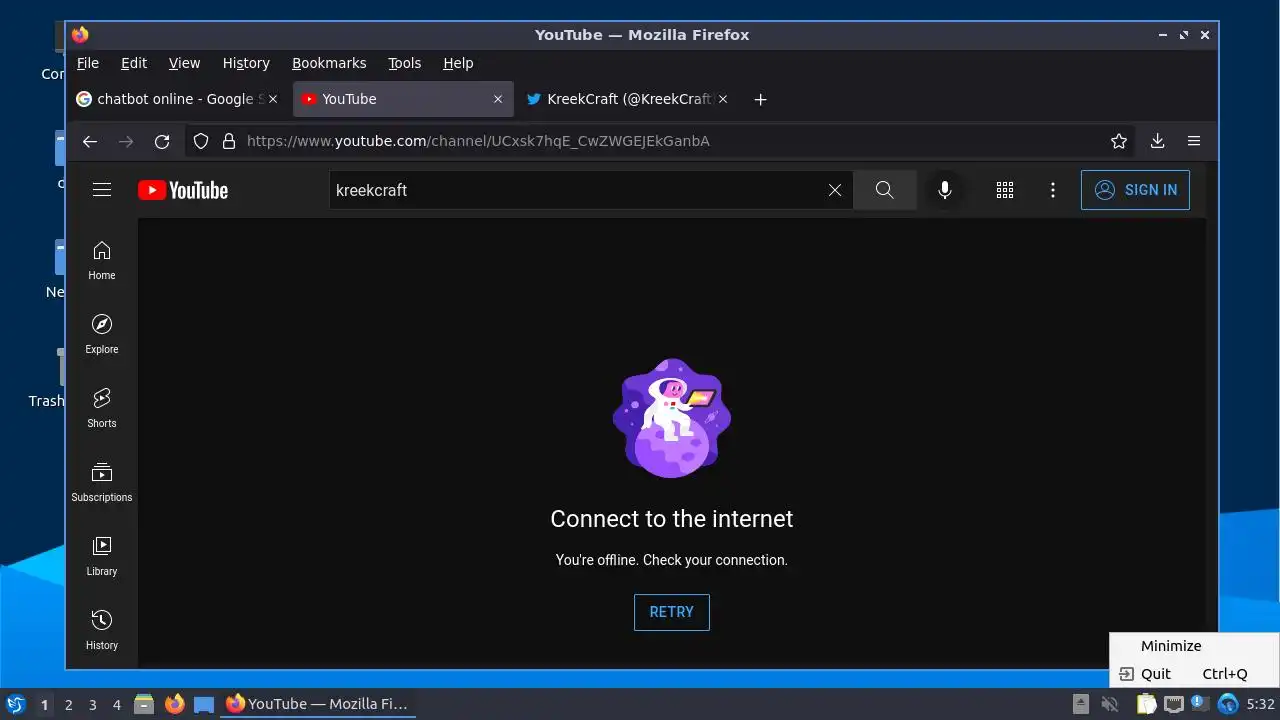Close the KreekCraft Twitter tab
This screenshot has width=1280, height=720.
coord(723,99)
